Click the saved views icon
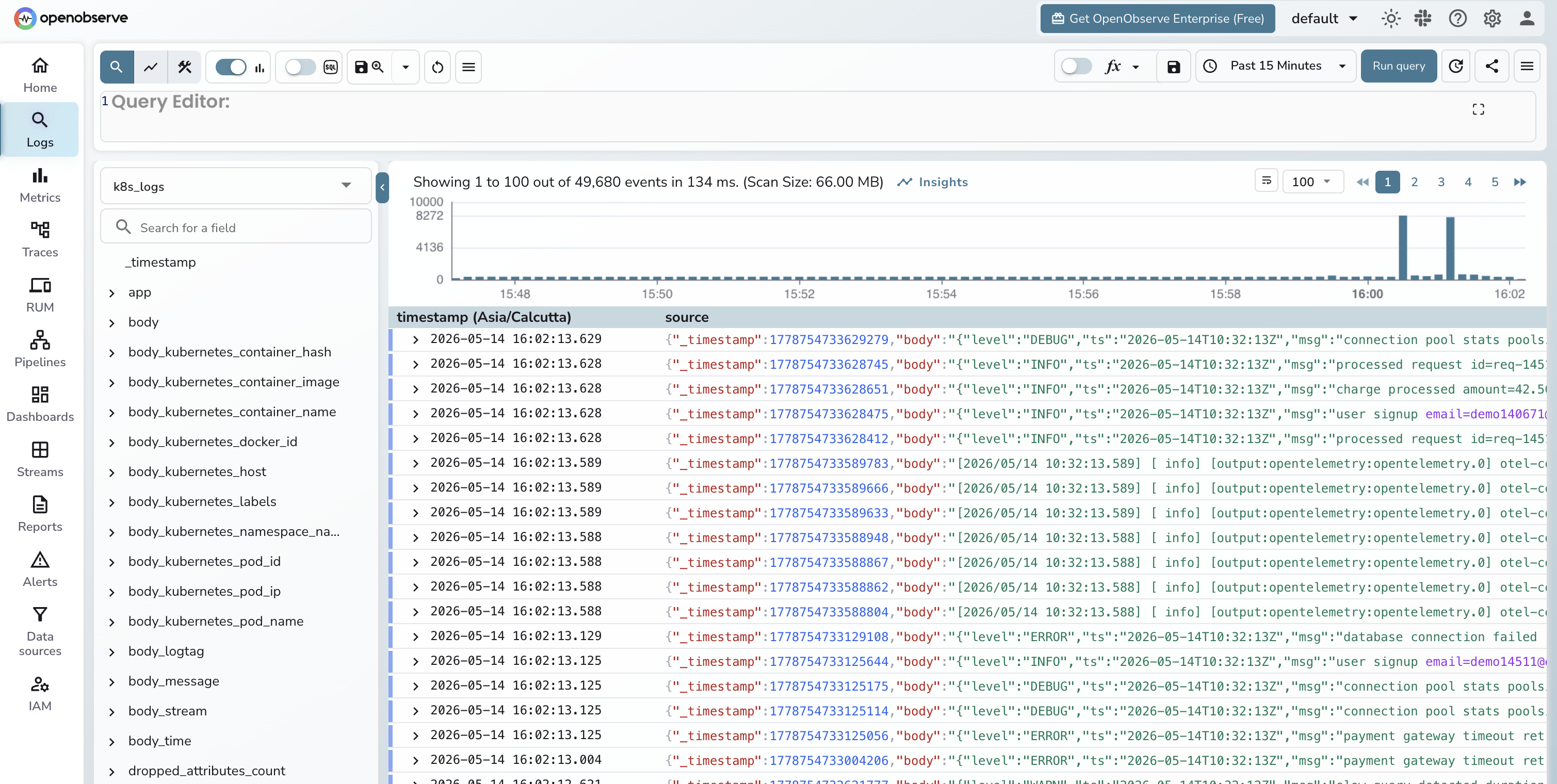1557x784 pixels. click(369, 67)
